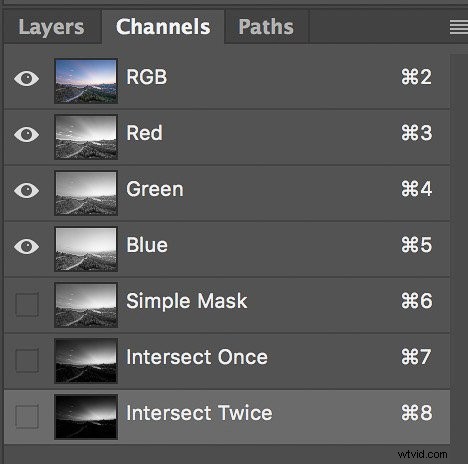This screenshot has width=468, height=464.
Task: Toggle the Blue channel eye icon
Action: click(27, 247)
